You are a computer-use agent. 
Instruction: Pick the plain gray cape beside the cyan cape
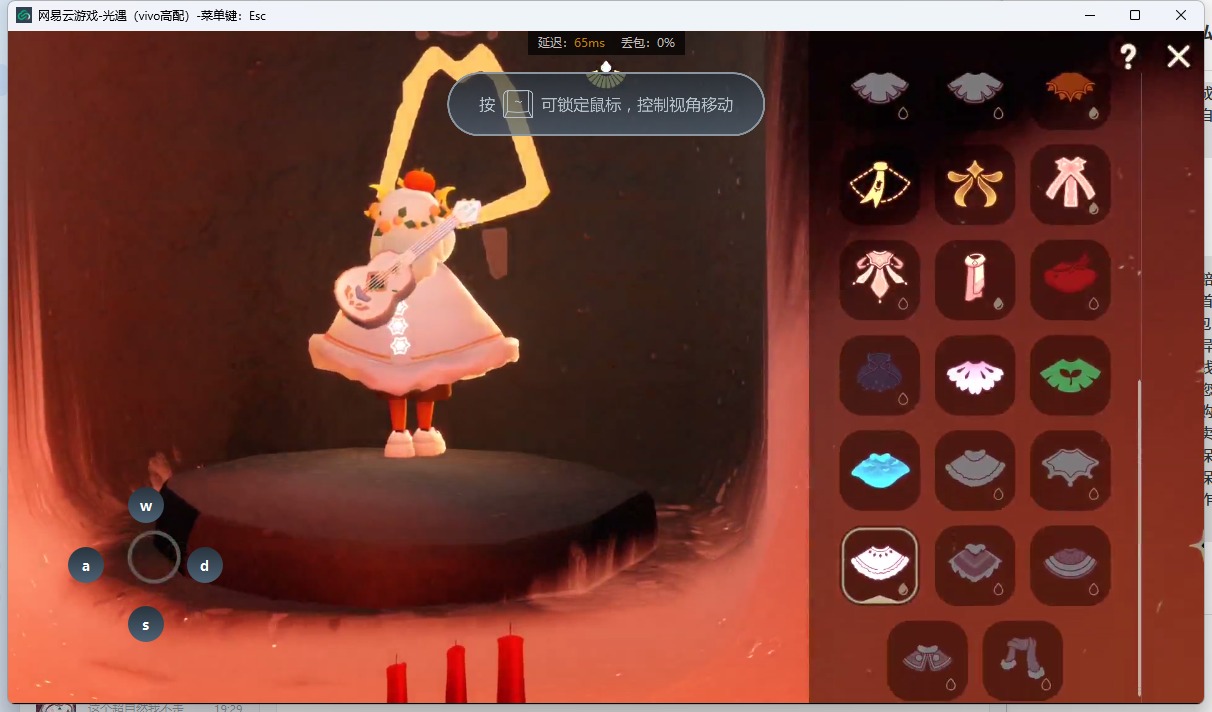(975, 470)
